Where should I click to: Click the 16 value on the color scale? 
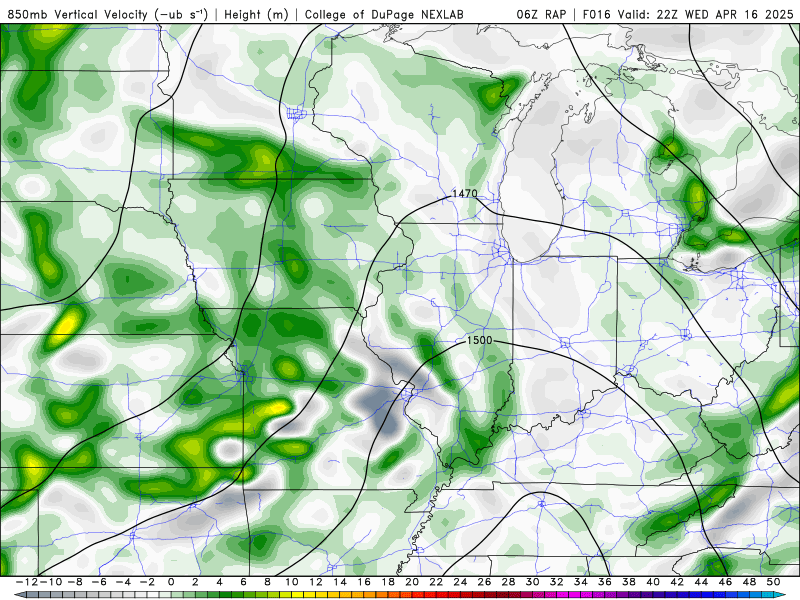click(x=364, y=582)
